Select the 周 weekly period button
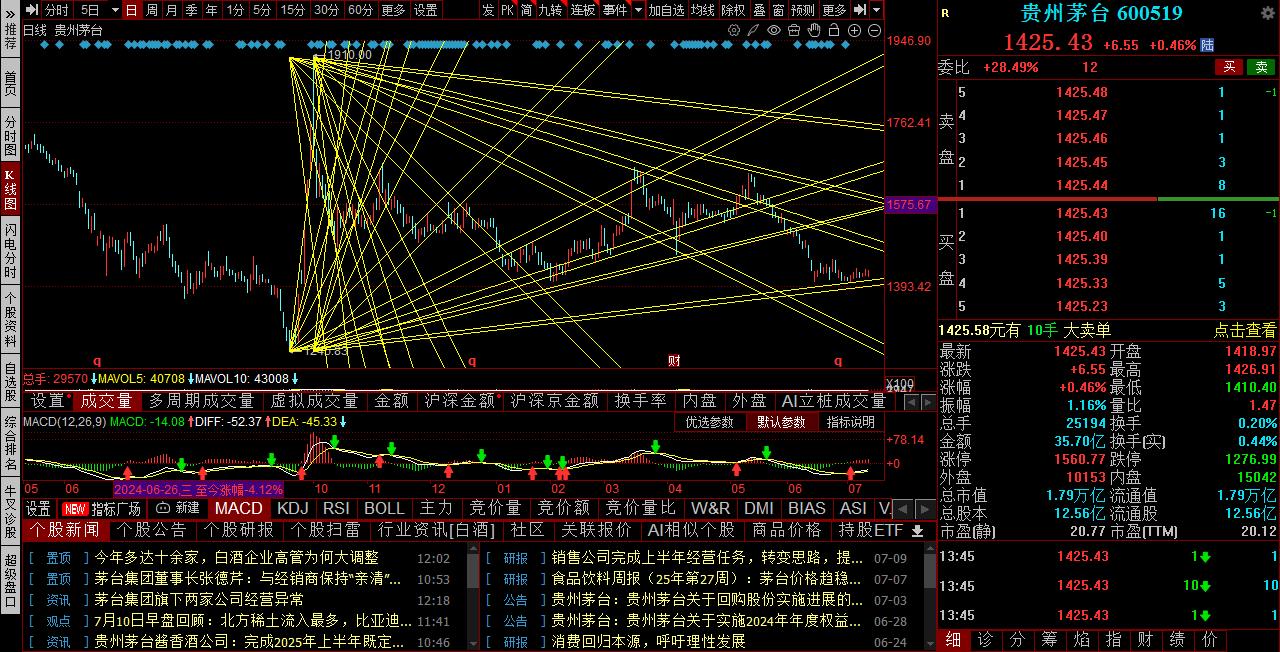1280x652 pixels. pyautogui.click(x=152, y=10)
